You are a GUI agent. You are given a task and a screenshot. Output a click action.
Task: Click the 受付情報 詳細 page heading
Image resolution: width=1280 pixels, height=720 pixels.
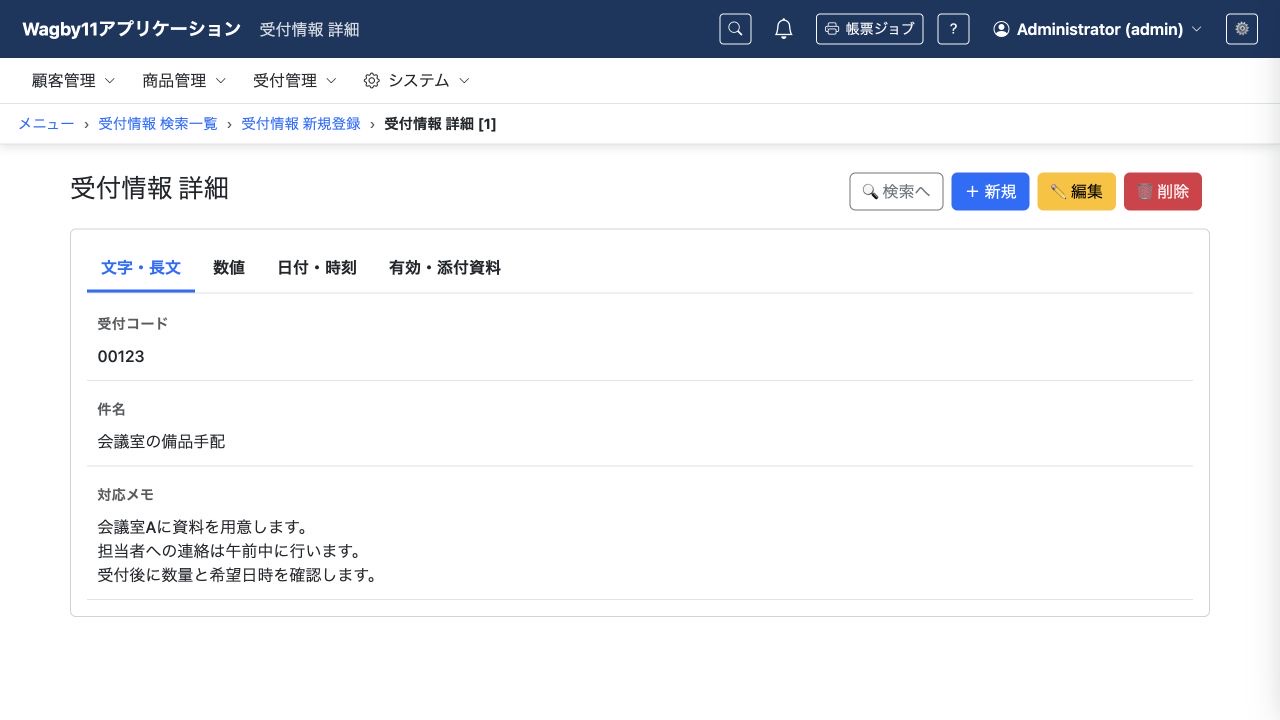(149, 188)
